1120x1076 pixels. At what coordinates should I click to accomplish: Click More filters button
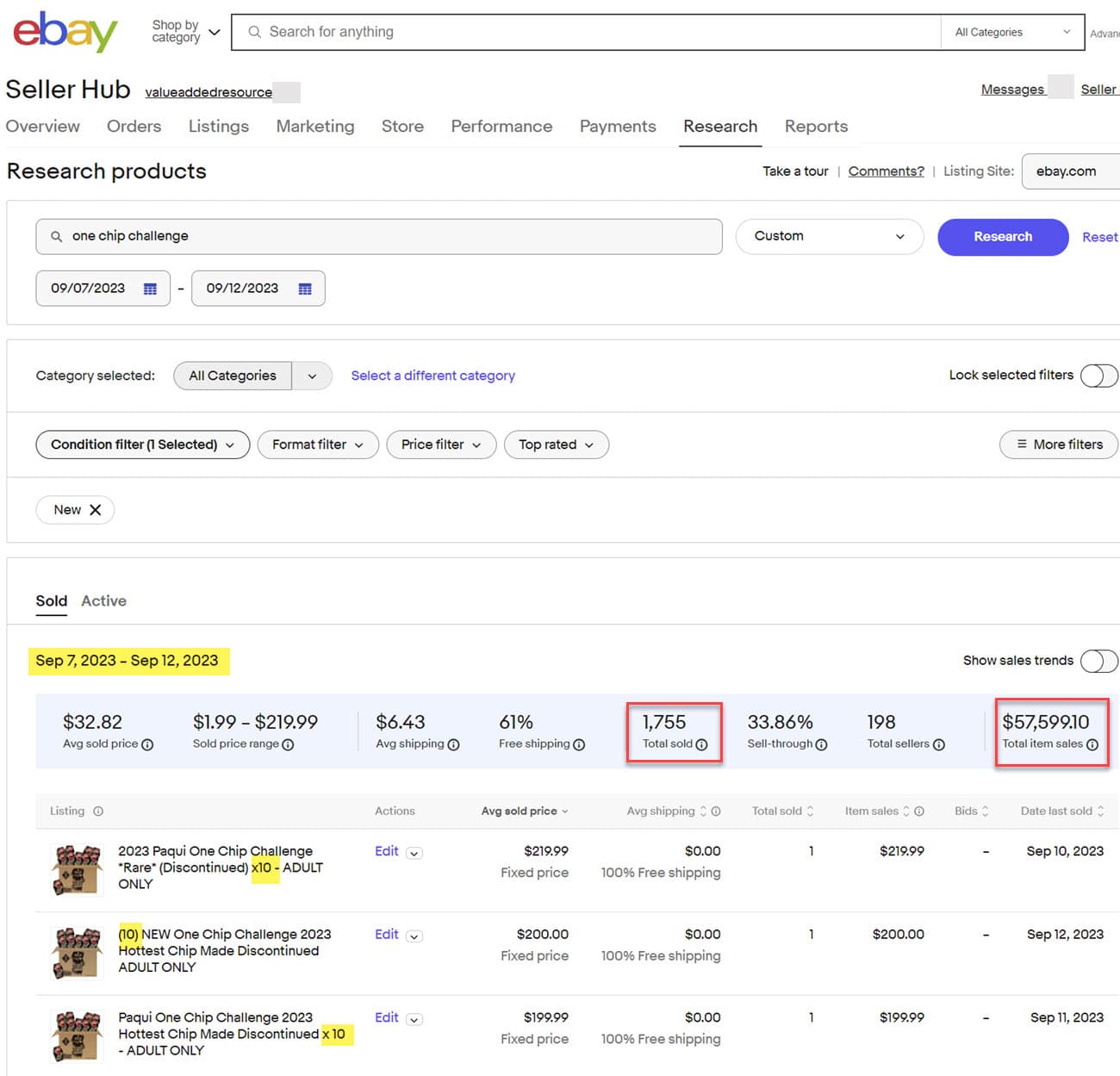click(x=1059, y=445)
